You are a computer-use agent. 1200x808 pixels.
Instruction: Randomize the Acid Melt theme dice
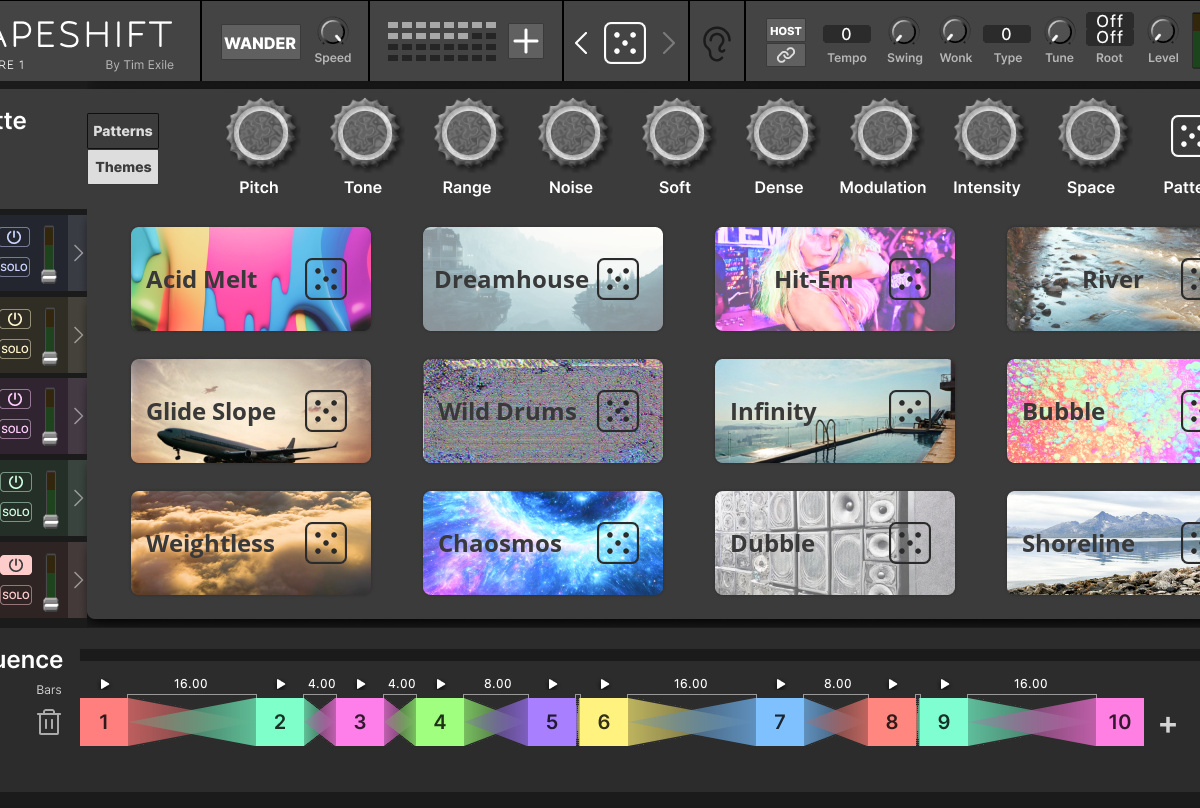click(325, 279)
